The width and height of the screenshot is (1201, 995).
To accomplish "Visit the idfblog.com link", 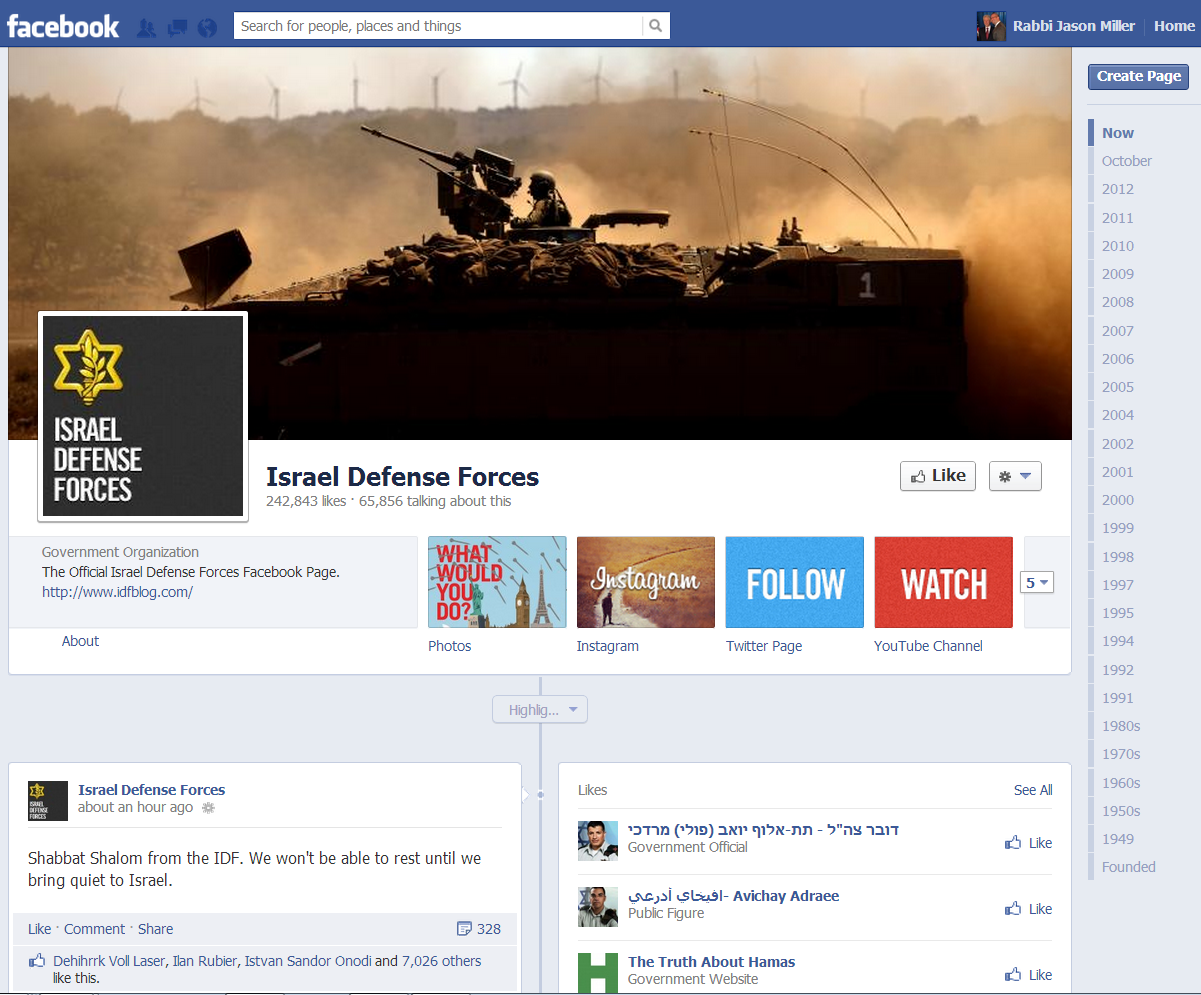I will point(117,592).
